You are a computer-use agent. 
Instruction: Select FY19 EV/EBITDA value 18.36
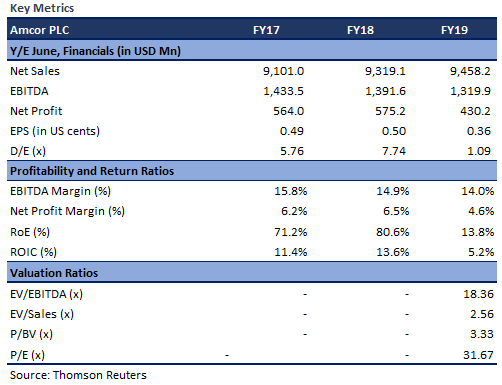[x=478, y=294]
